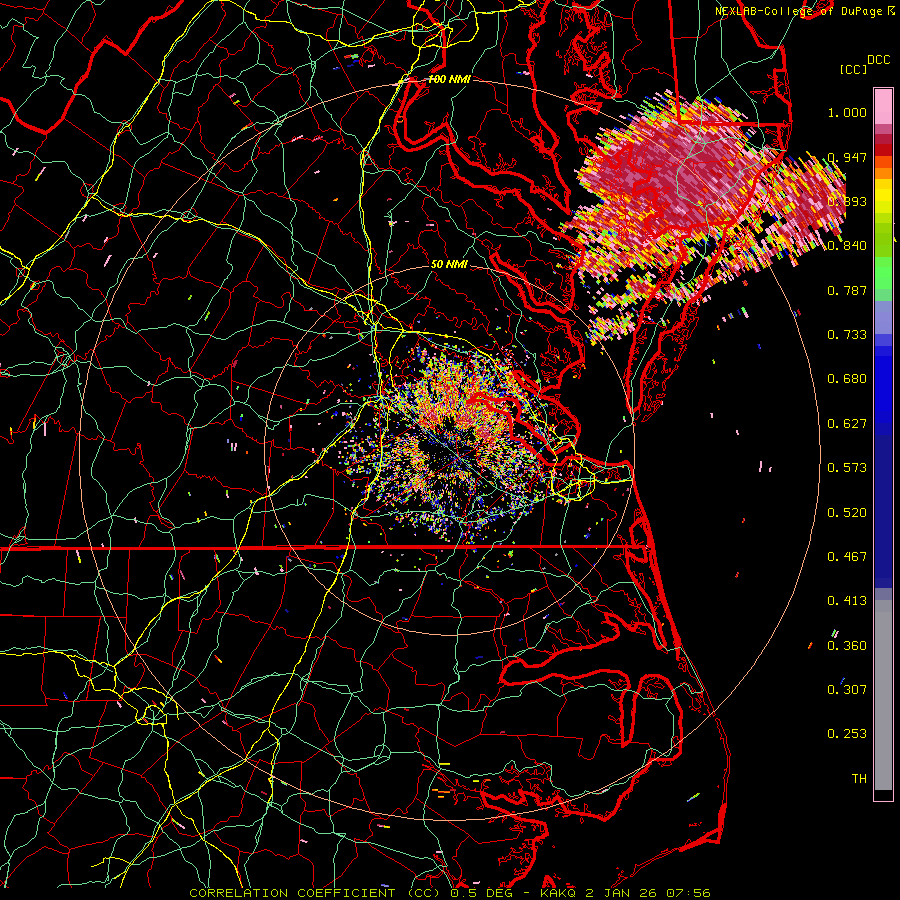Viewport: 900px width, 900px height.
Task: Click the DCC product label
Action: tap(878, 60)
